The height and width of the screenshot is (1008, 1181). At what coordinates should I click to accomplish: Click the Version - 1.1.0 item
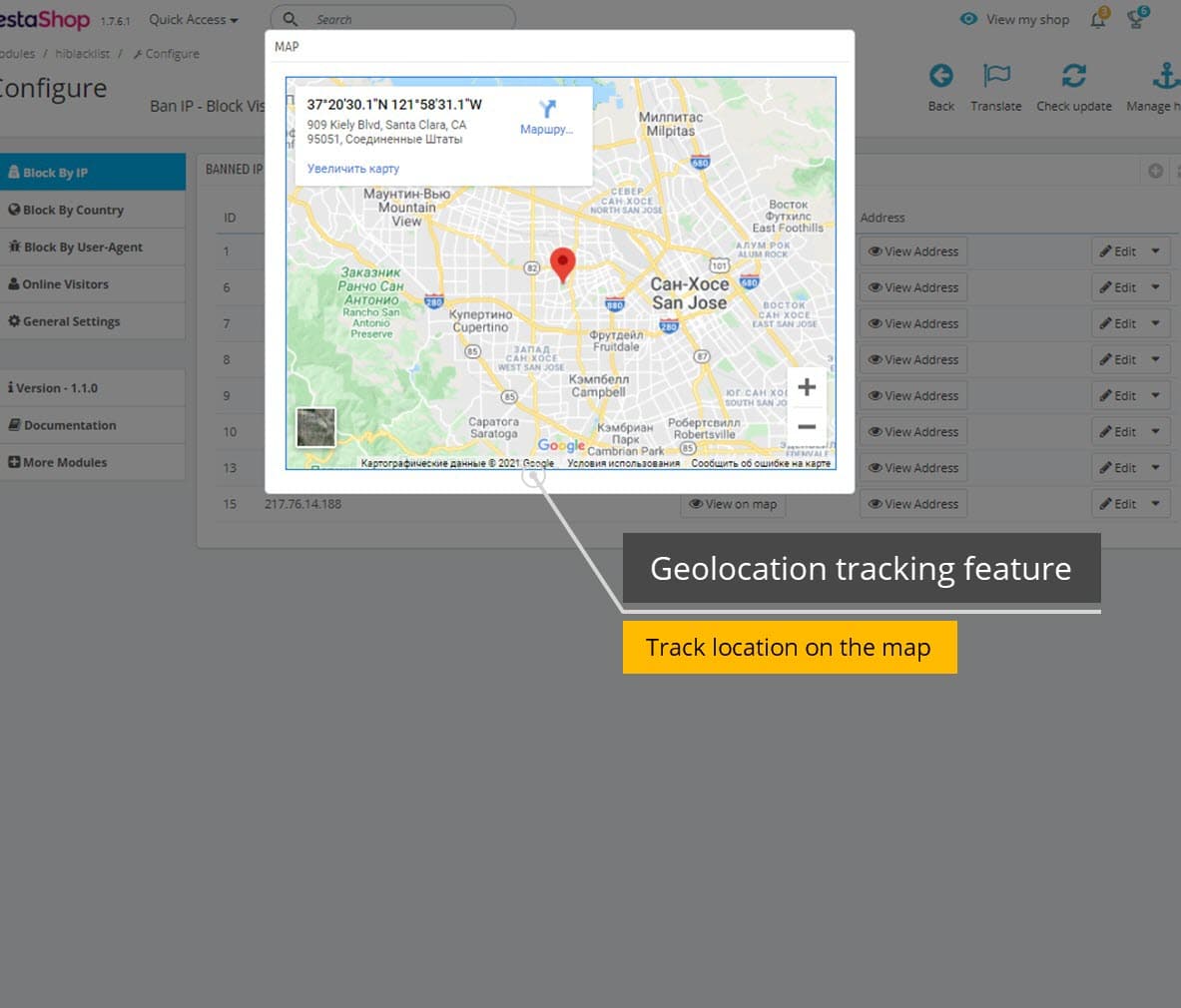[93, 388]
